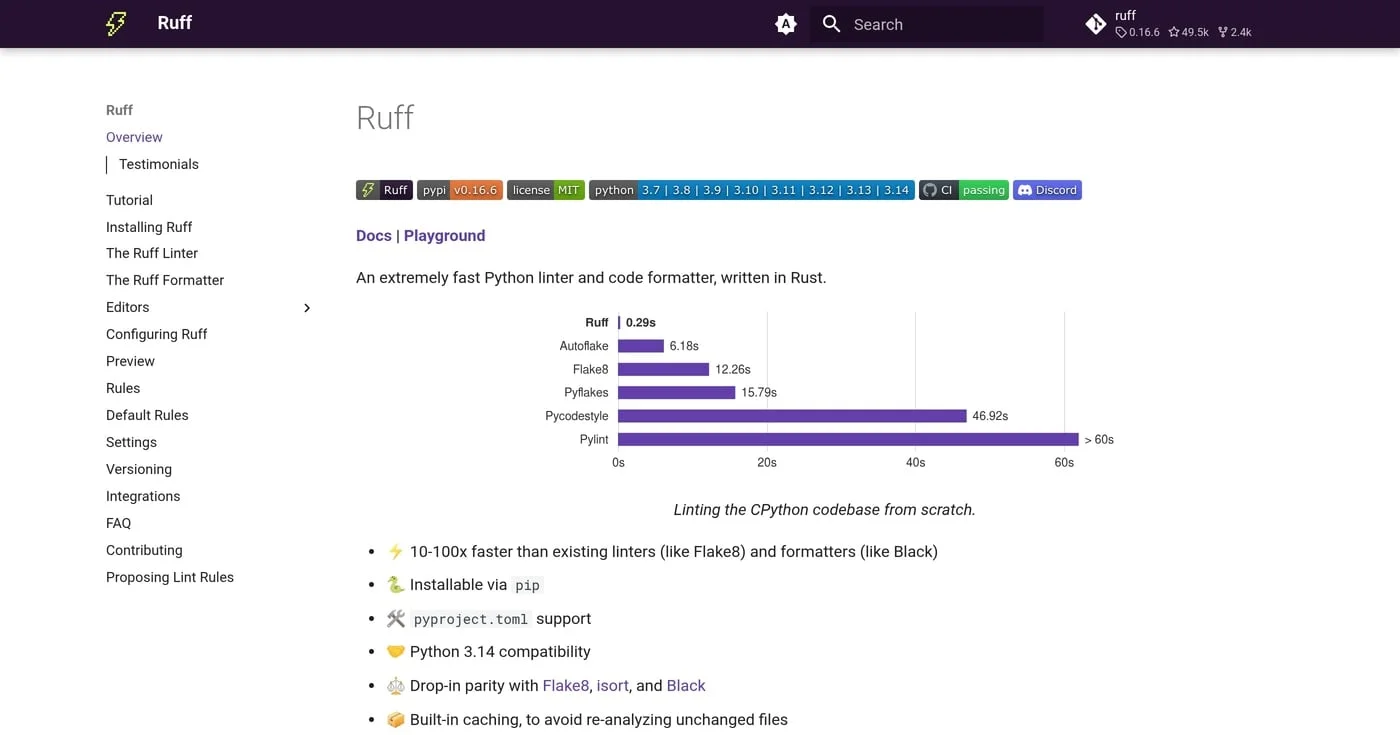Click the 'pip' inline code text

(x=527, y=585)
